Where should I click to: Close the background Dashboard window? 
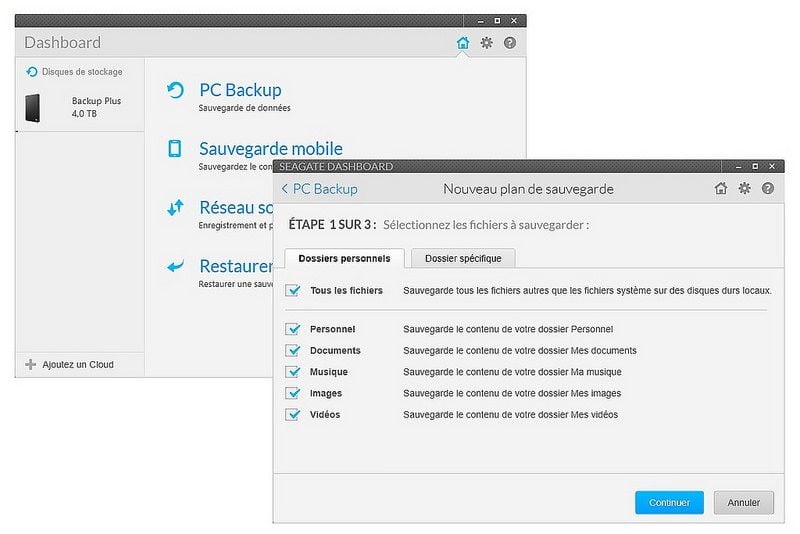pos(514,21)
